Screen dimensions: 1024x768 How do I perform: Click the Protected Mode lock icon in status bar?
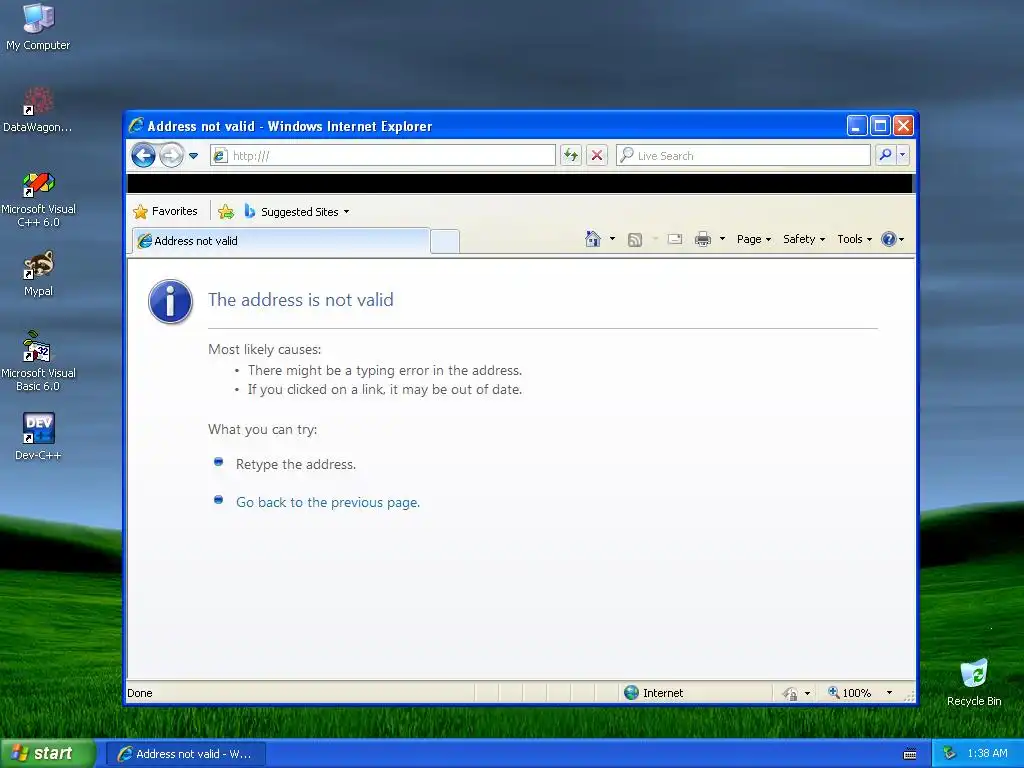click(790, 694)
